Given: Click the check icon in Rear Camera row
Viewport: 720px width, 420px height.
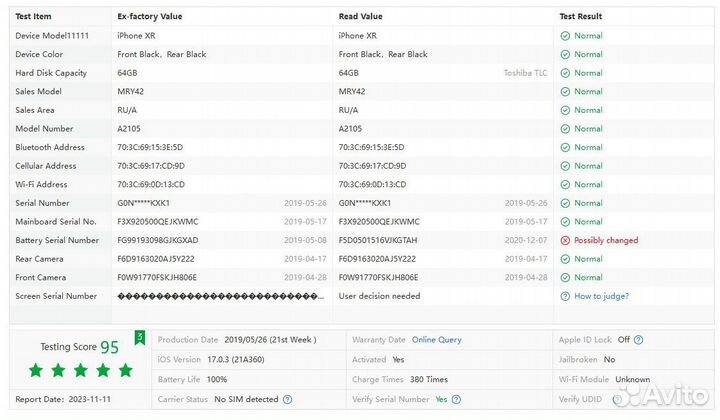Looking at the screenshot, I should point(565,259).
